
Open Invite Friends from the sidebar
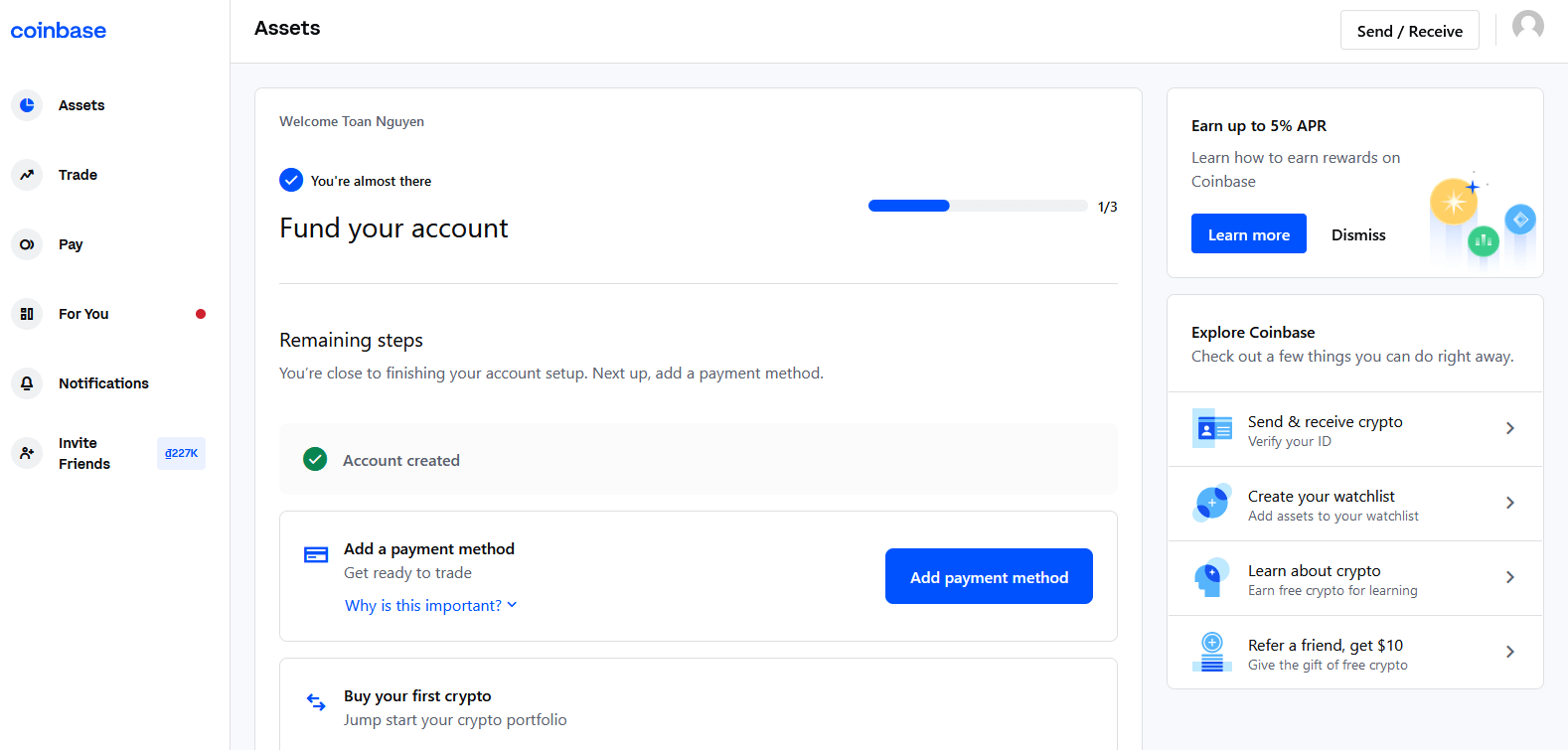84,453
